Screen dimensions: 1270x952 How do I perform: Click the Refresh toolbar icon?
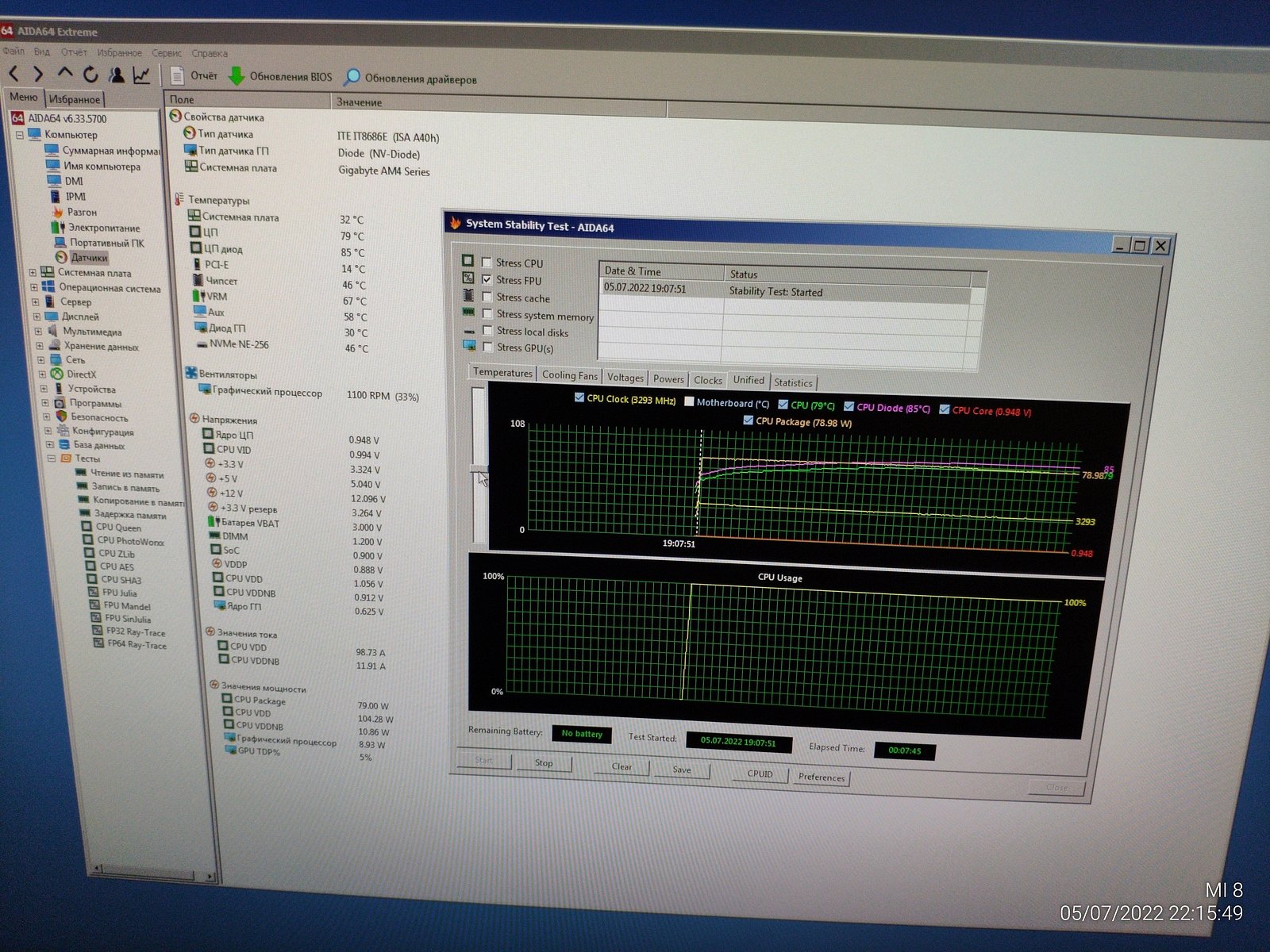coord(90,75)
